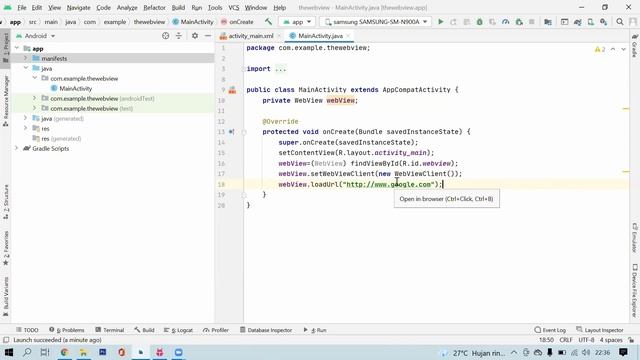Toggle the Structure side panel
640x360 pixels.
coord(6,202)
